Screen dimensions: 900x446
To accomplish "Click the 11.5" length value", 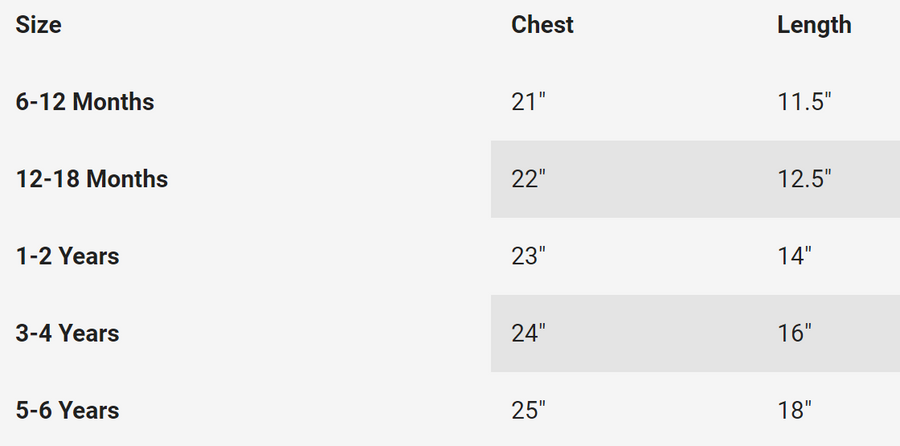I will click(804, 102).
